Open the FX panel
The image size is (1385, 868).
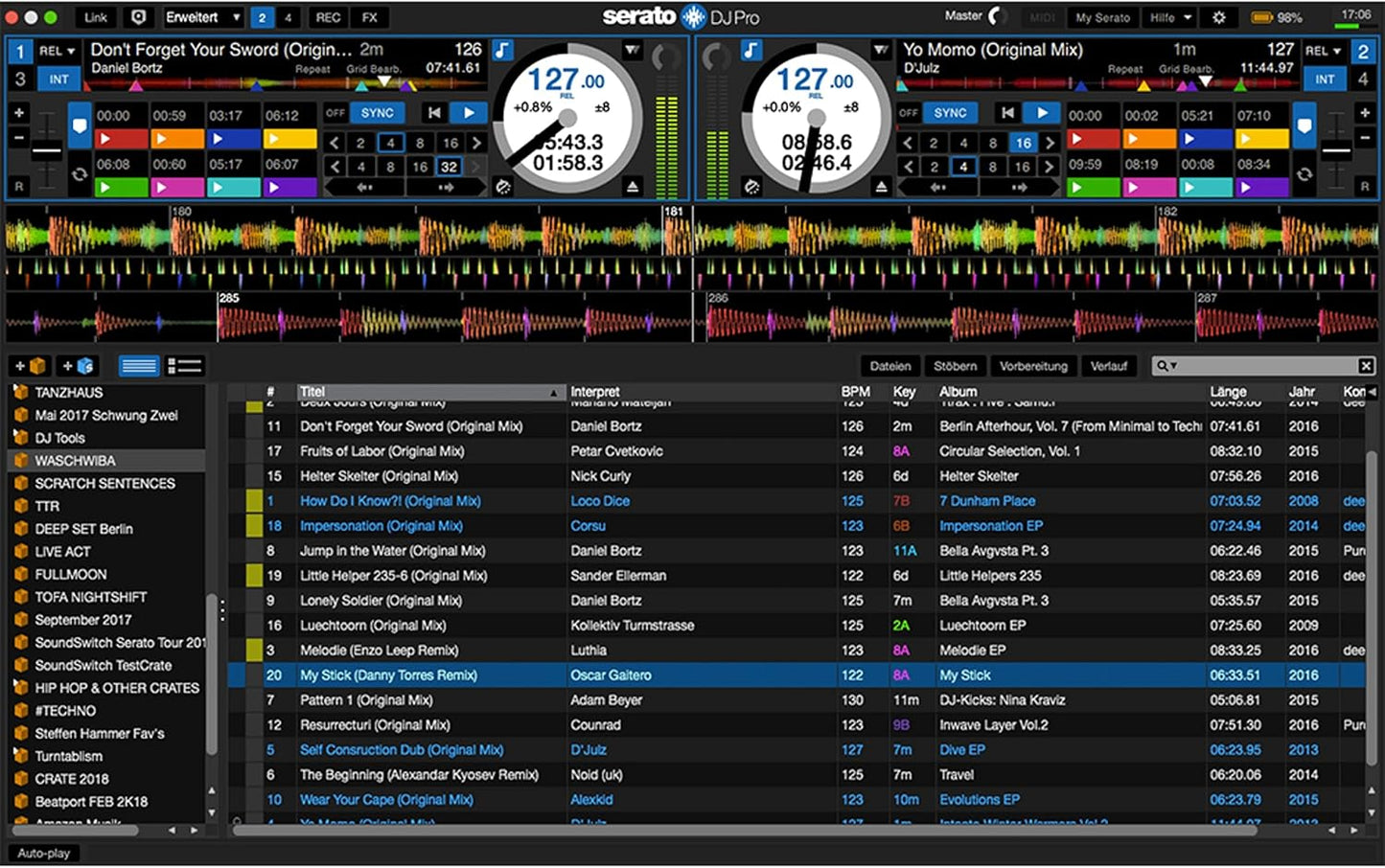pos(369,16)
